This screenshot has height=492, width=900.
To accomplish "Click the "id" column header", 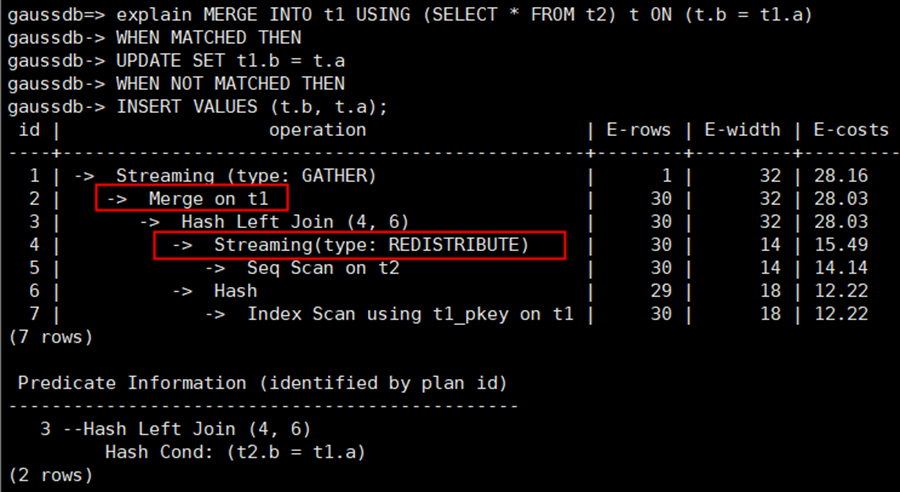I will pyautogui.click(x=28, y=129).
